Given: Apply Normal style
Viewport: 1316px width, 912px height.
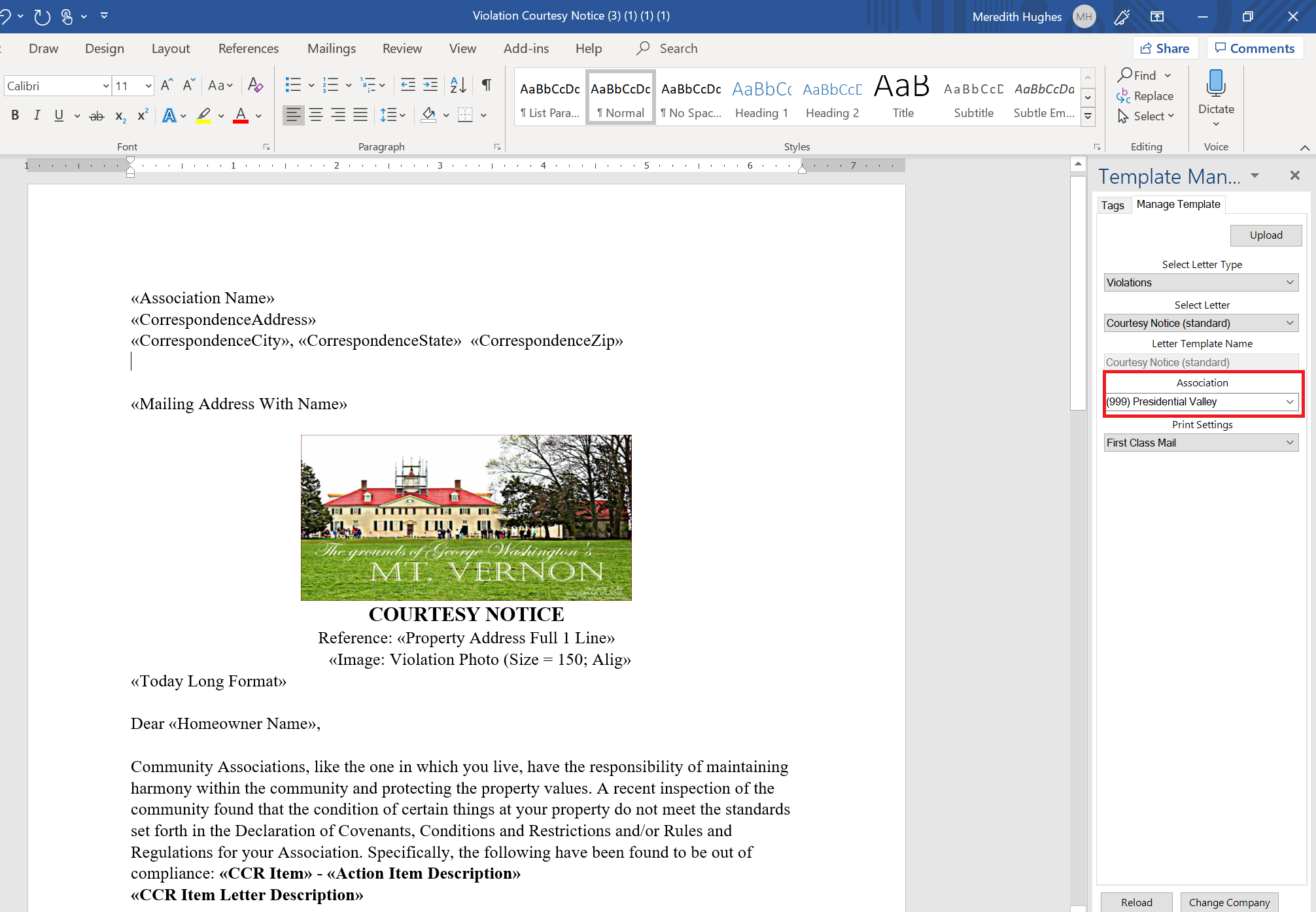Looking at the screenshot, I should (621, 98).
